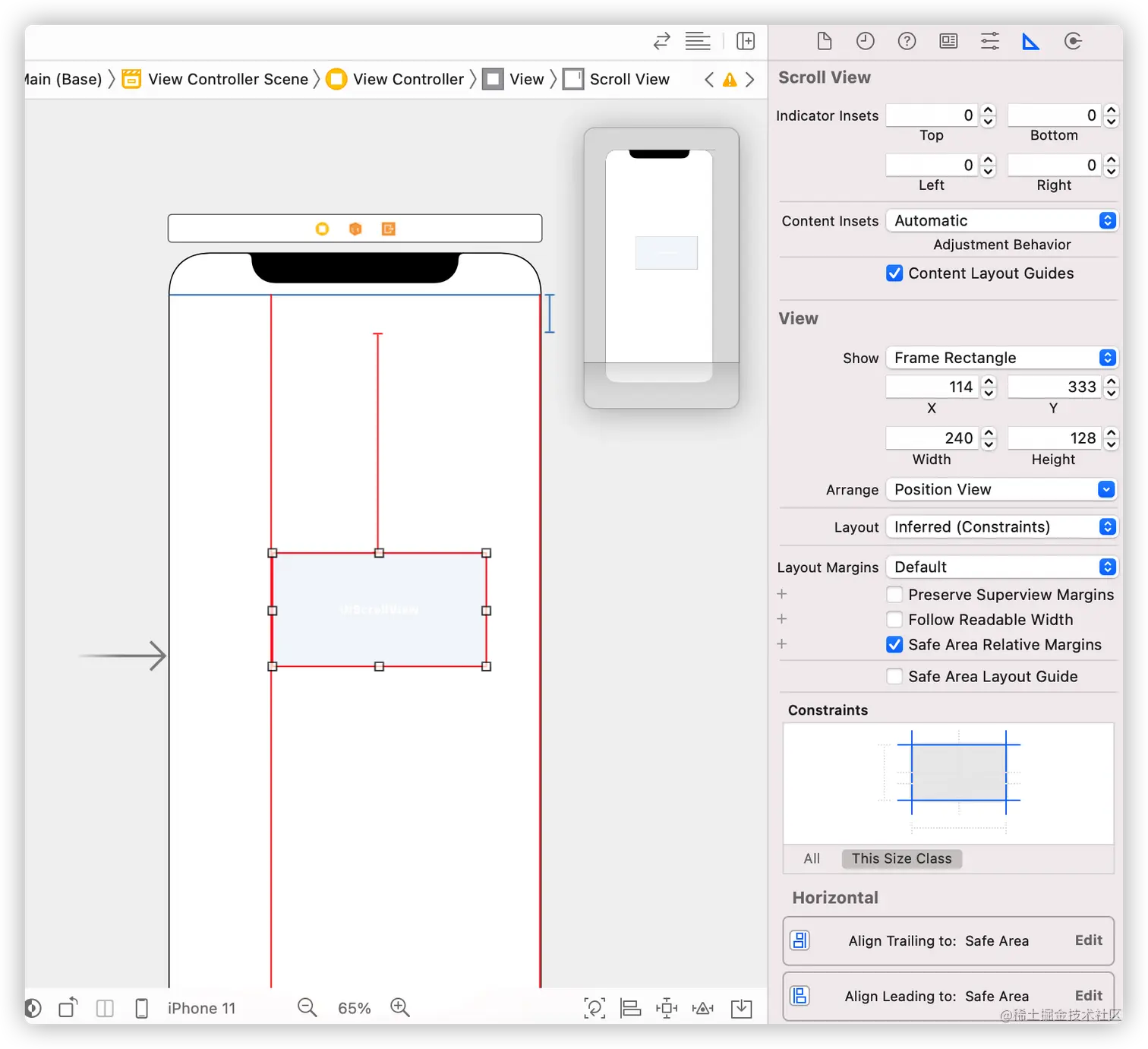Click plus beside Follow Readable Width
Screen dimensions: 1148x1049
782,619
